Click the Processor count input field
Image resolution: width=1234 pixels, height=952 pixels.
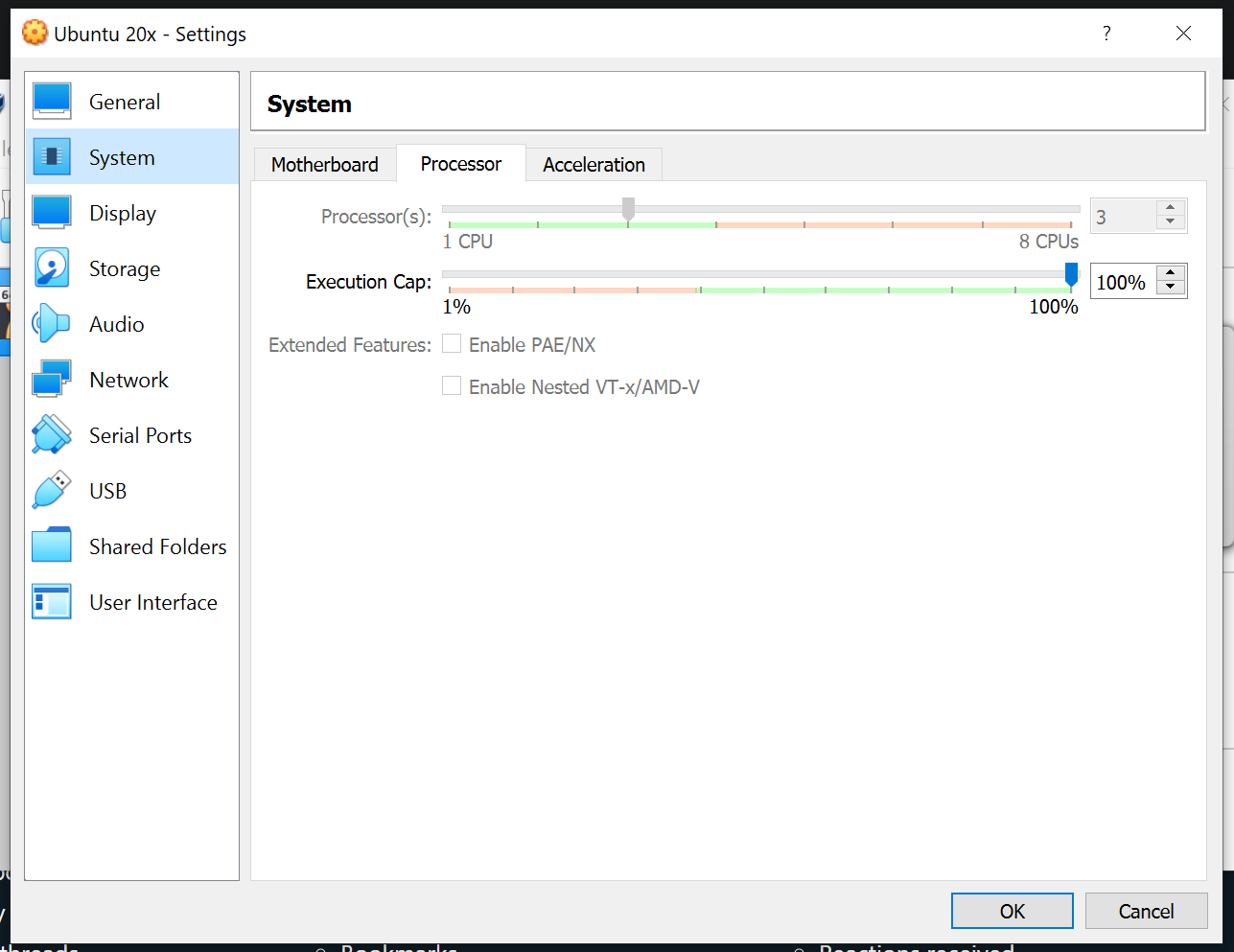click(1124, 217)
